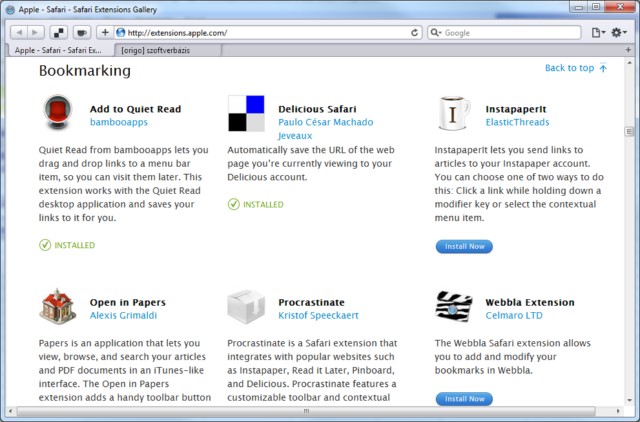Viewport: 640px width, 422px height.
Task: Open the ElasticThreads developer link
Action: pos(517,122)
